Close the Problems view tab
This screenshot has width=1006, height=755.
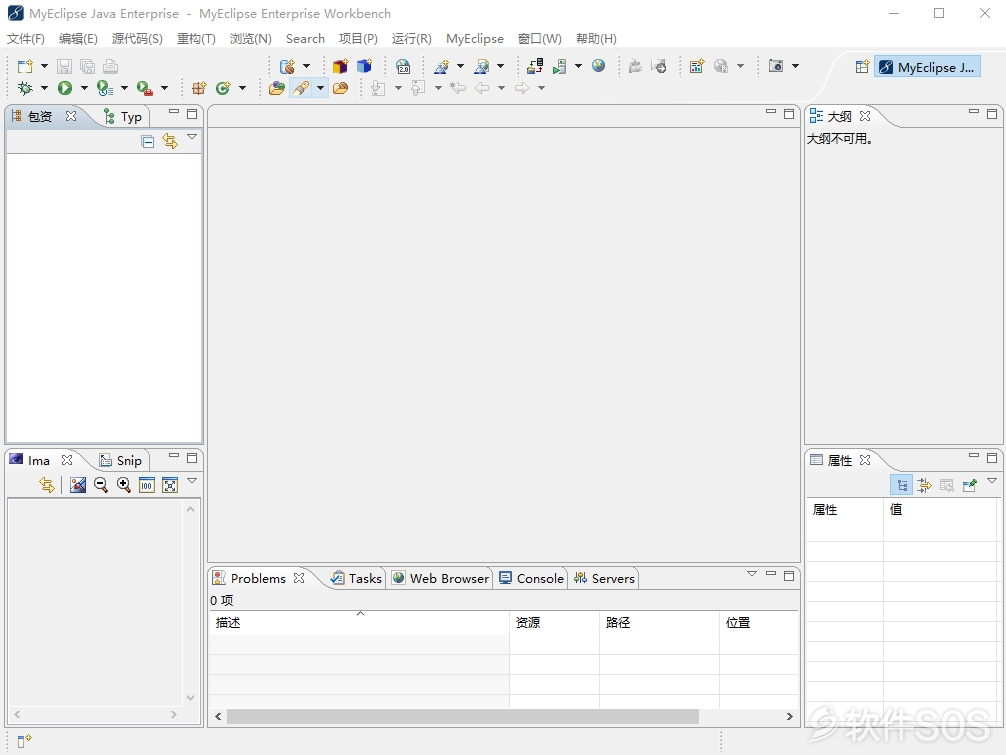(x=299, y=578)
